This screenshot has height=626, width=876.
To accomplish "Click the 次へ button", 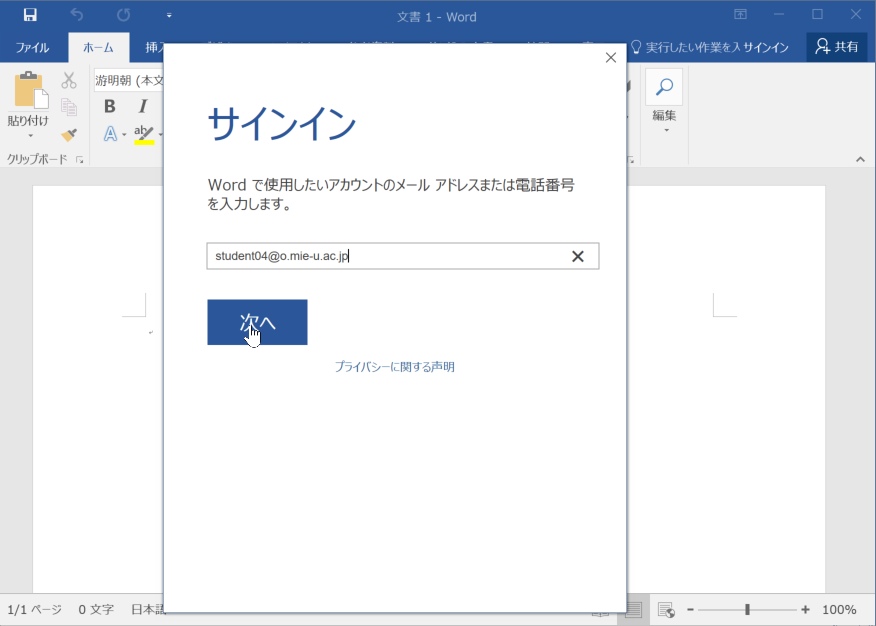I will [x=257, y=322].
